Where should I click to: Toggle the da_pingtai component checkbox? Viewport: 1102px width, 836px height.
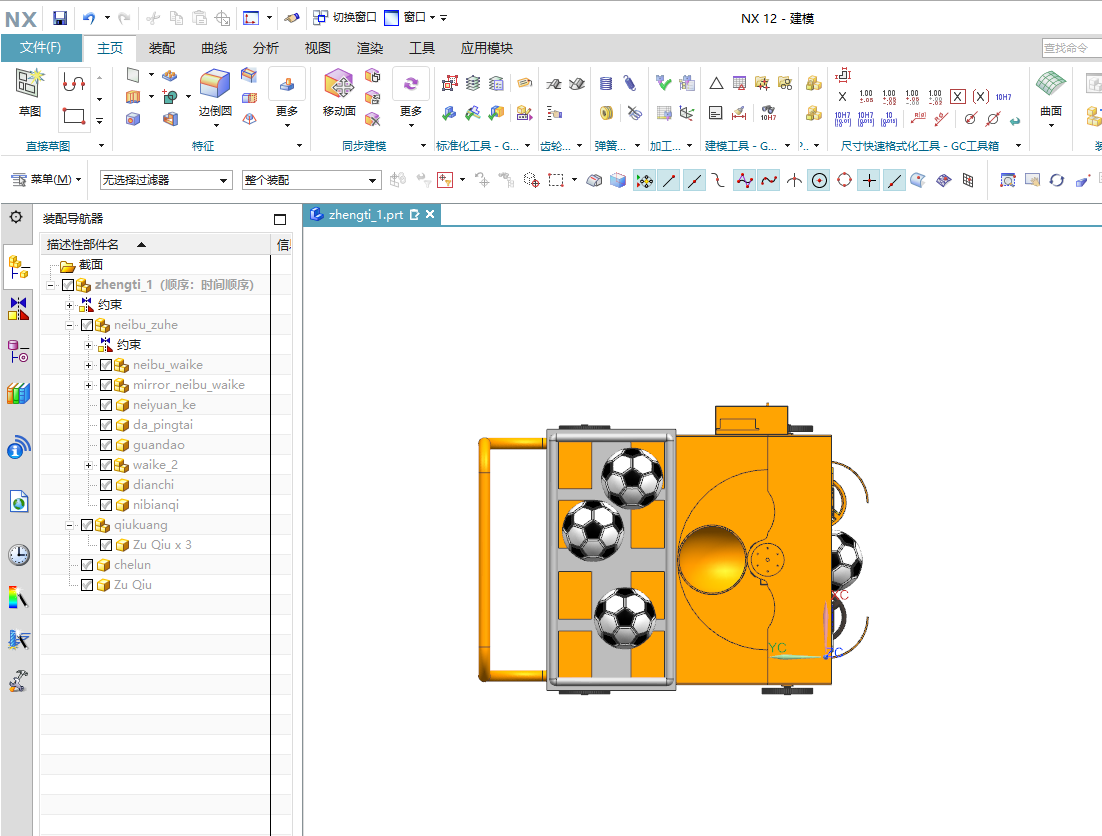point(106,425)
